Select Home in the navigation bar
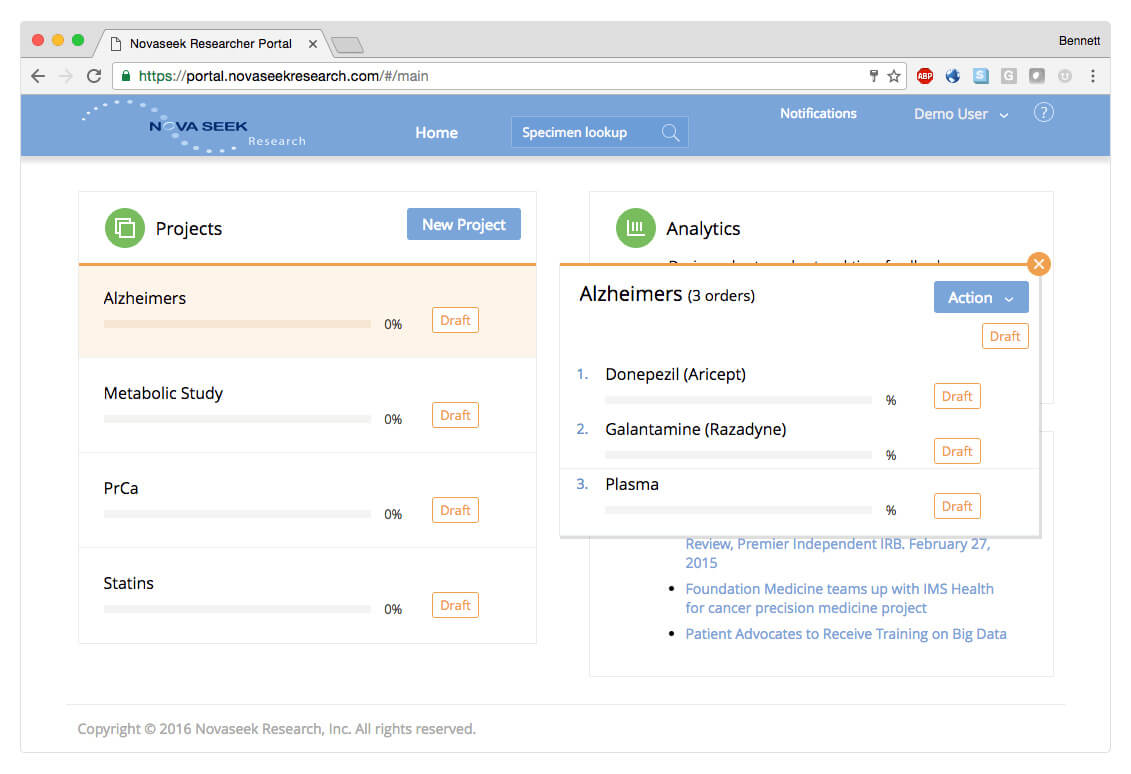The width and height of the screenshot is (1131, 774). [x=436, y=131]
